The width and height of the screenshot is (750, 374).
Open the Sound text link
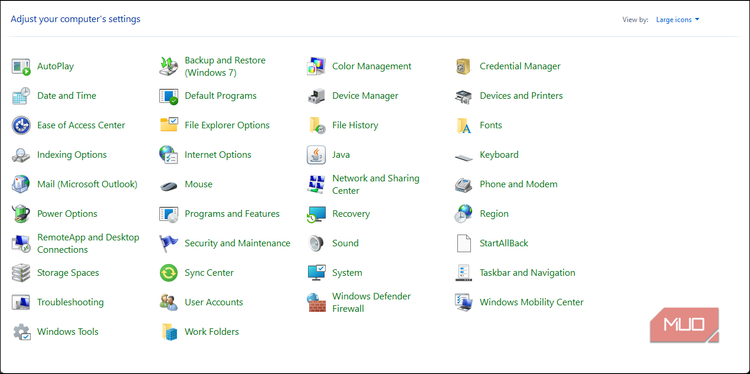pyautogui.click(x=345, y=243)
